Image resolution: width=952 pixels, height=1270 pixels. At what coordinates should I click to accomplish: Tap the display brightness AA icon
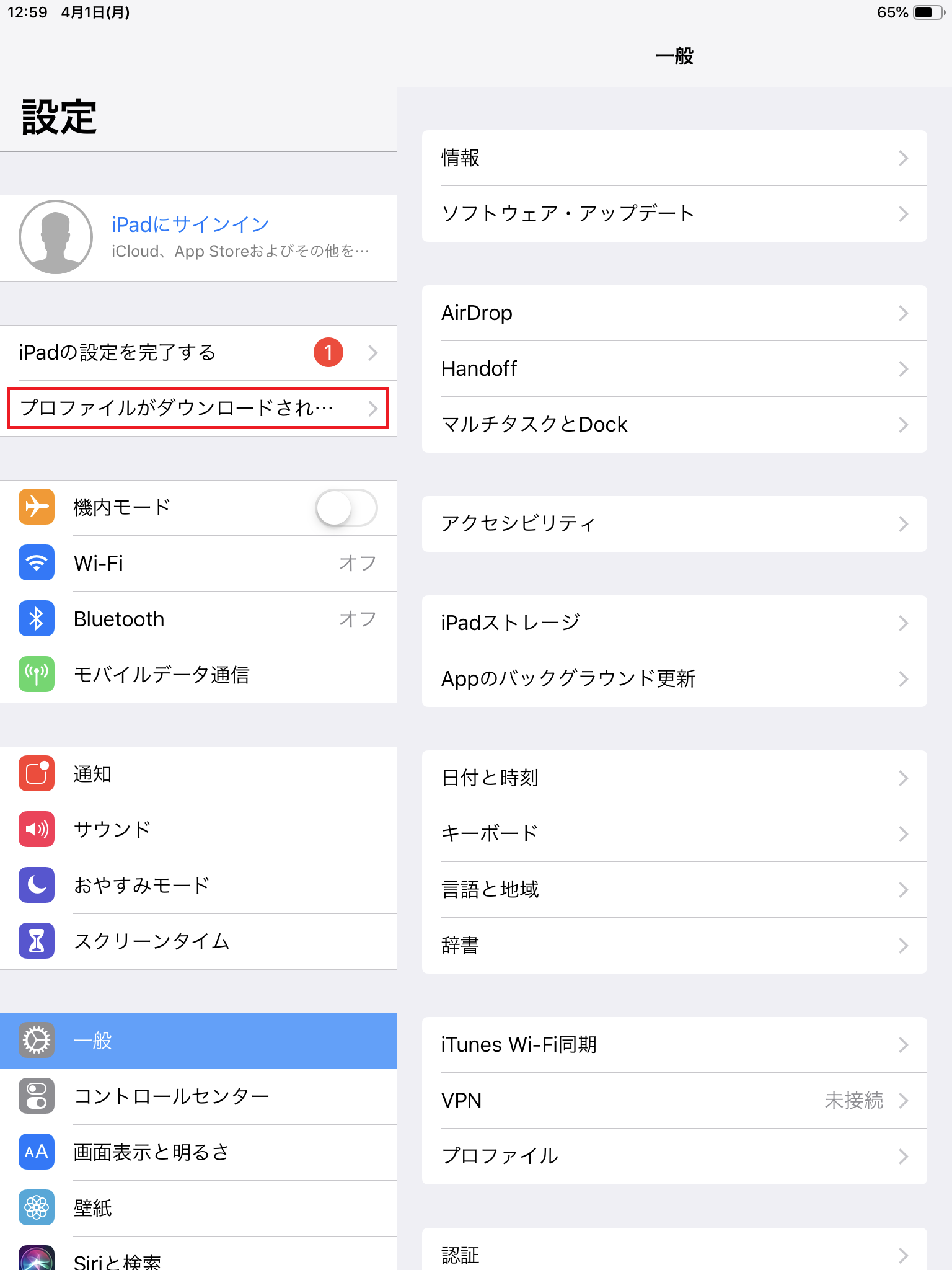(37, 1152)
